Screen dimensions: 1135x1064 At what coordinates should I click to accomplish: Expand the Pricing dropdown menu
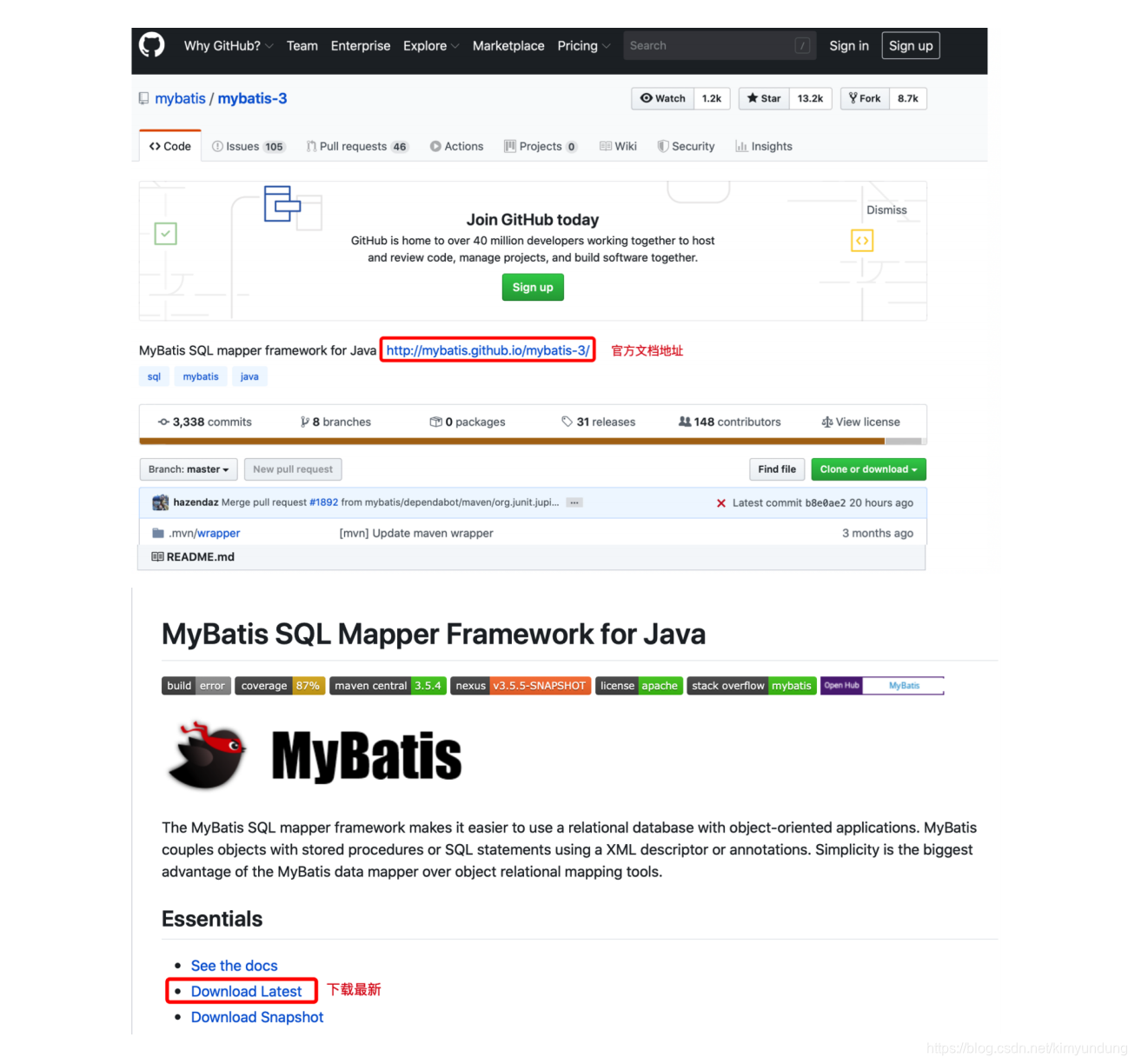coord(584,46)
